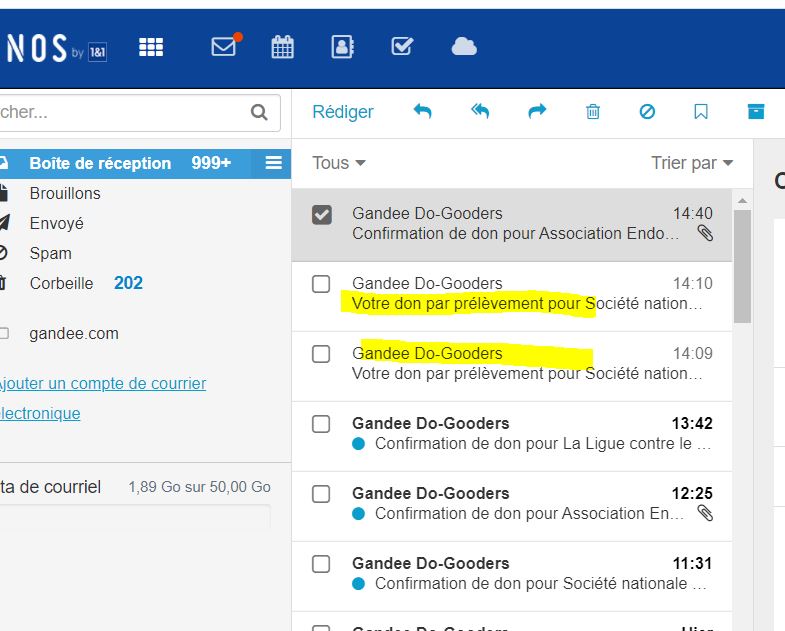Click the message list scrollbar thumb
Screen dimensions: 785x631
tap(742, 266)
